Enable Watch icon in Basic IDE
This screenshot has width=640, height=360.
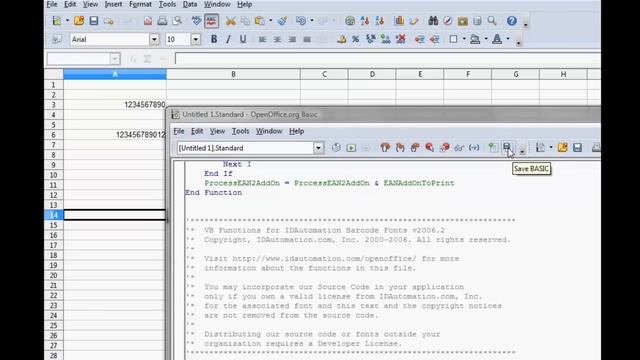pyautogui.click(x=459, y=148)
